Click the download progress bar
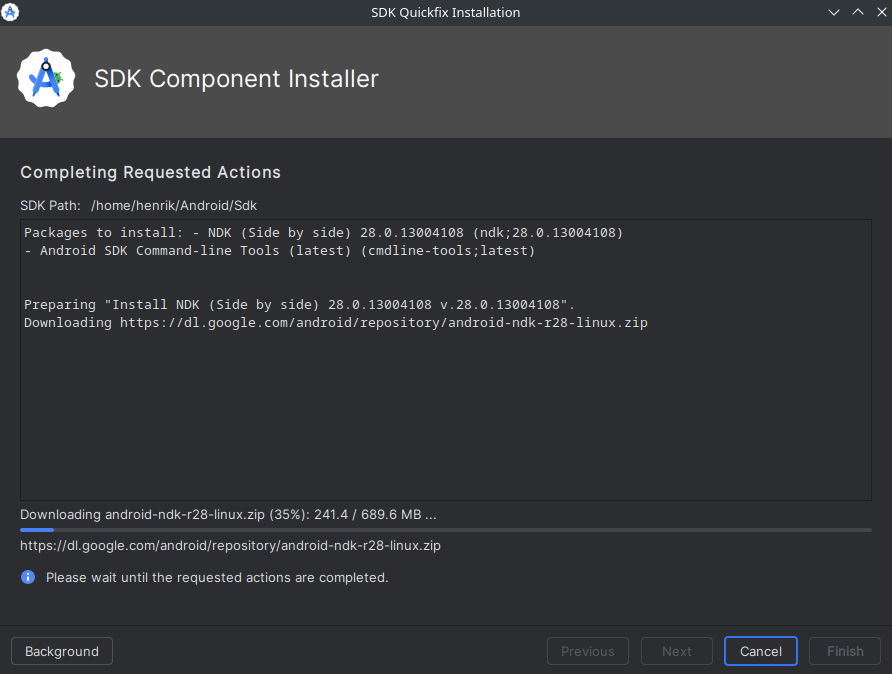 click(446, 530)
